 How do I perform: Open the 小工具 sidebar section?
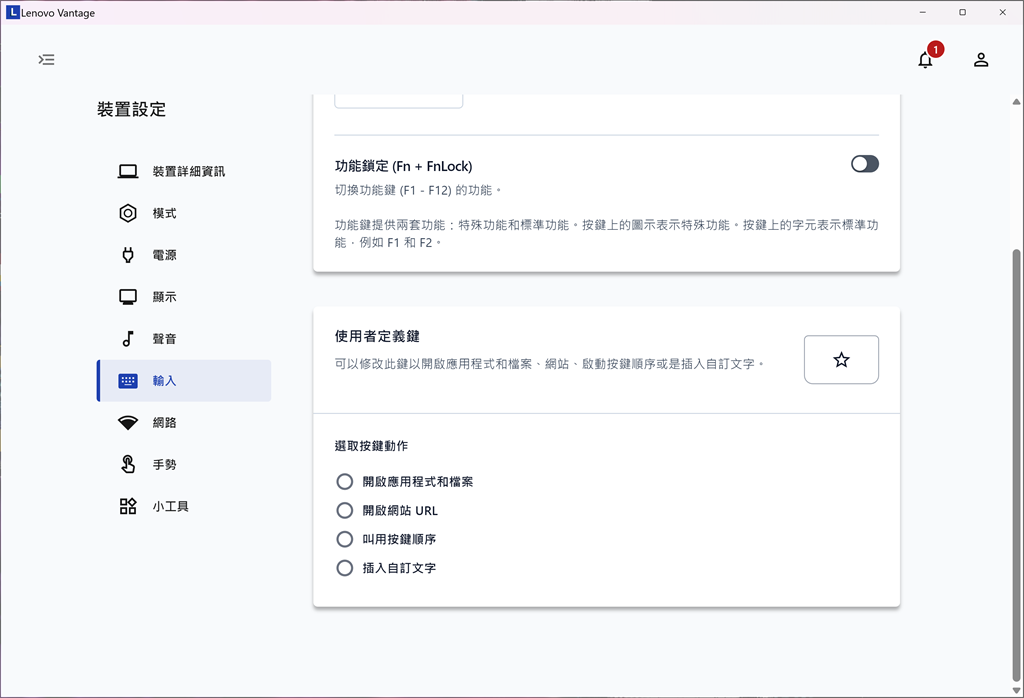(x=170, y=507)
